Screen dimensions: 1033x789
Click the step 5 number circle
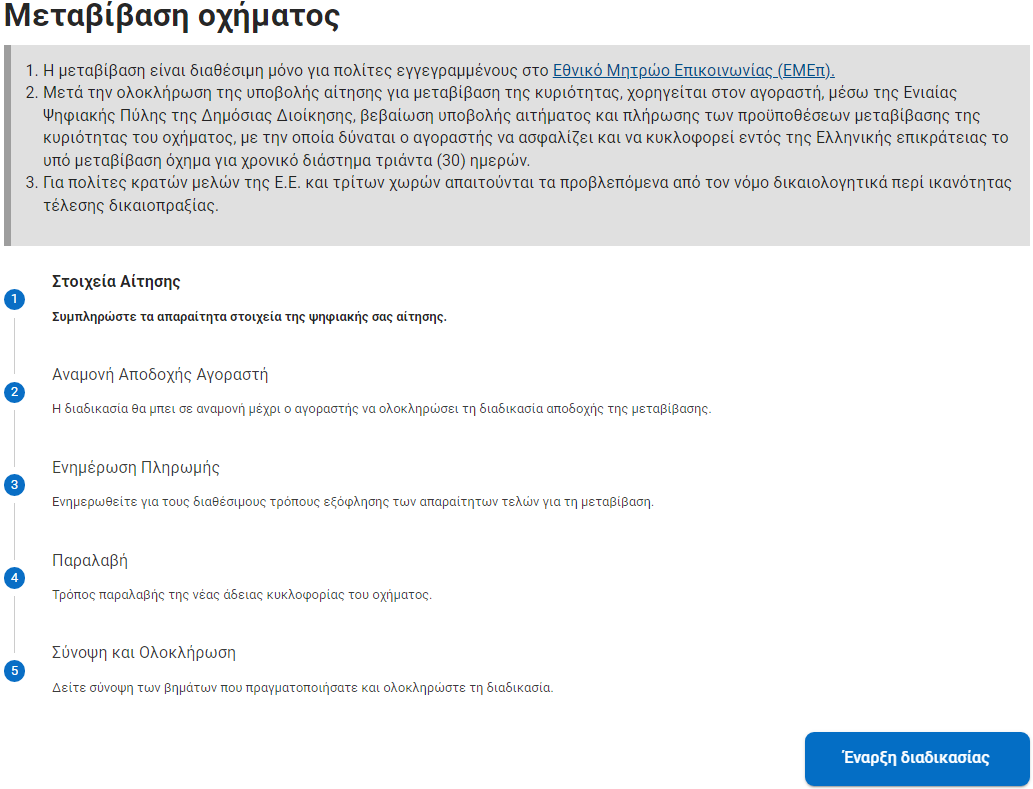point(14,670)
